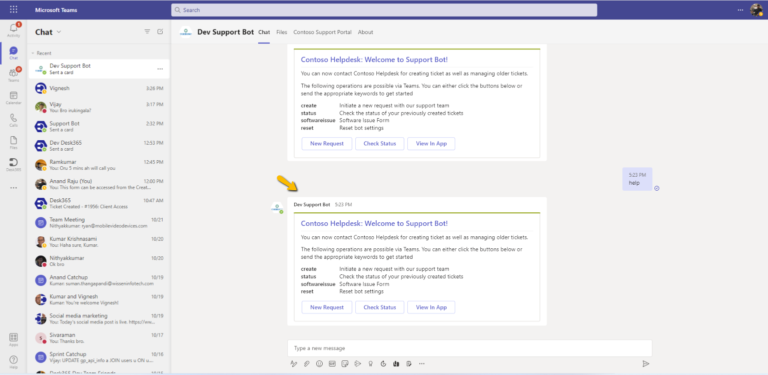The image size is (768, 375).
Task: Open the Teams section
Action: [13, 75]
